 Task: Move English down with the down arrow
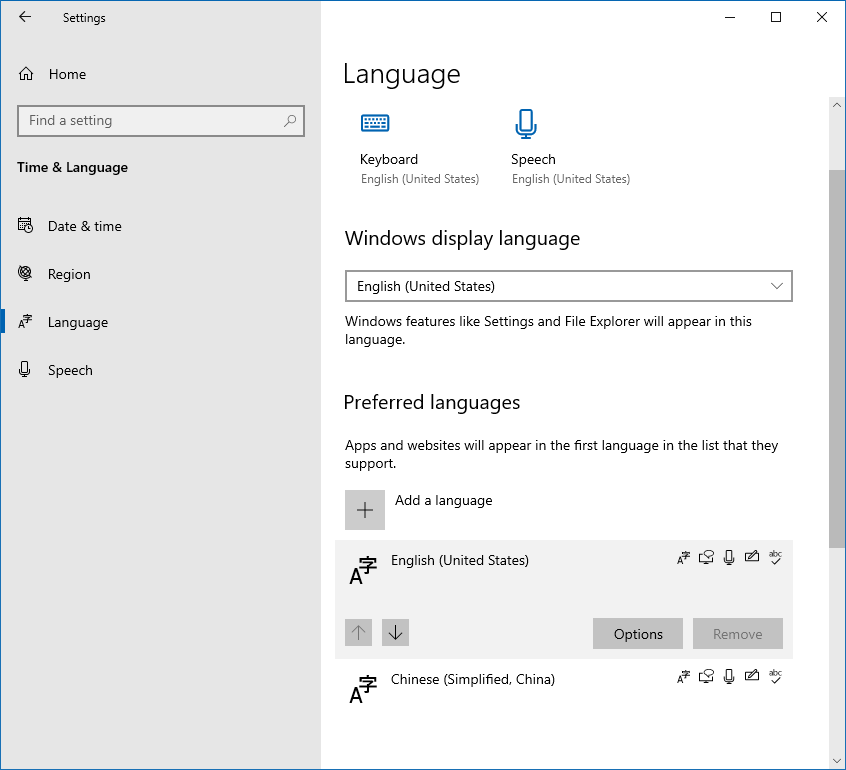pos(395,632)
